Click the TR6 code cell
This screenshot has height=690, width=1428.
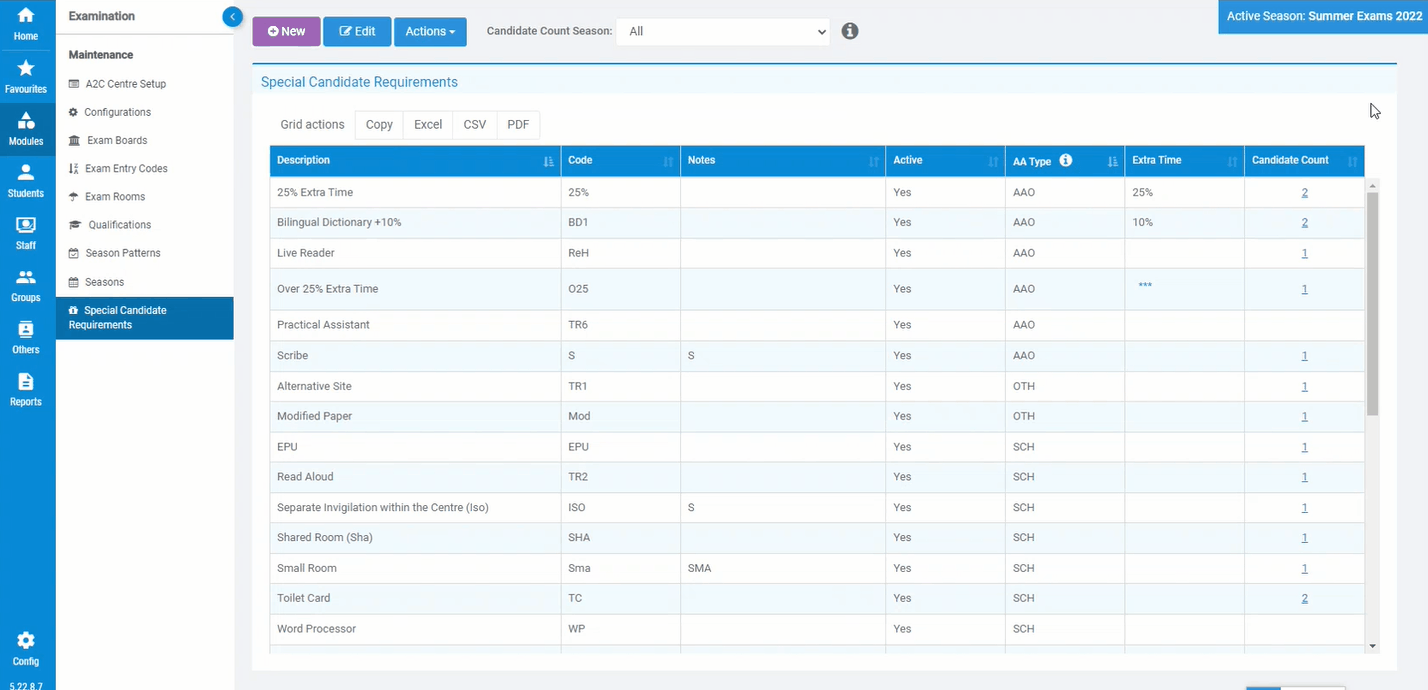tap(621, 325)
